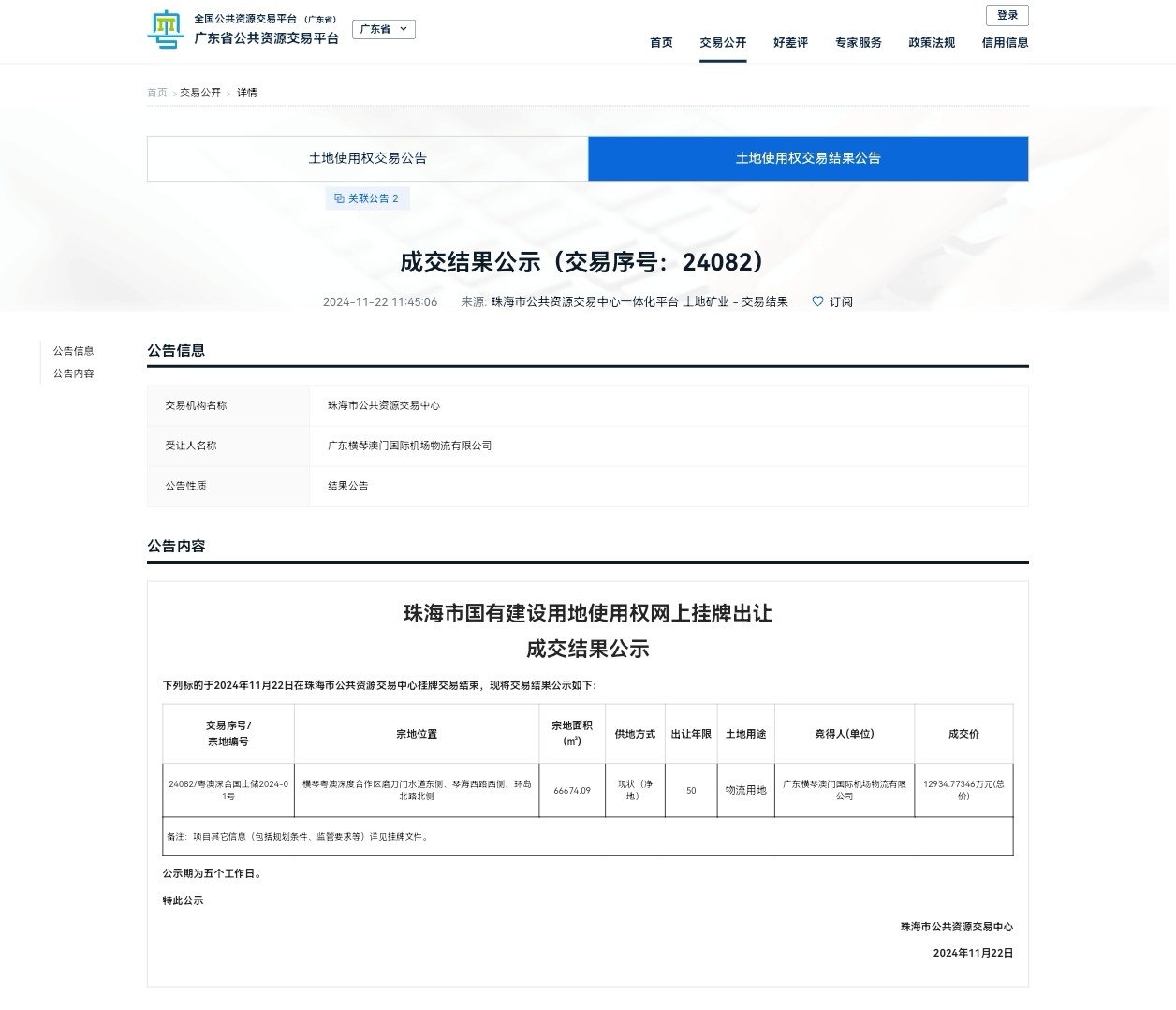Click the 登录 login button

pos(1007,15)
